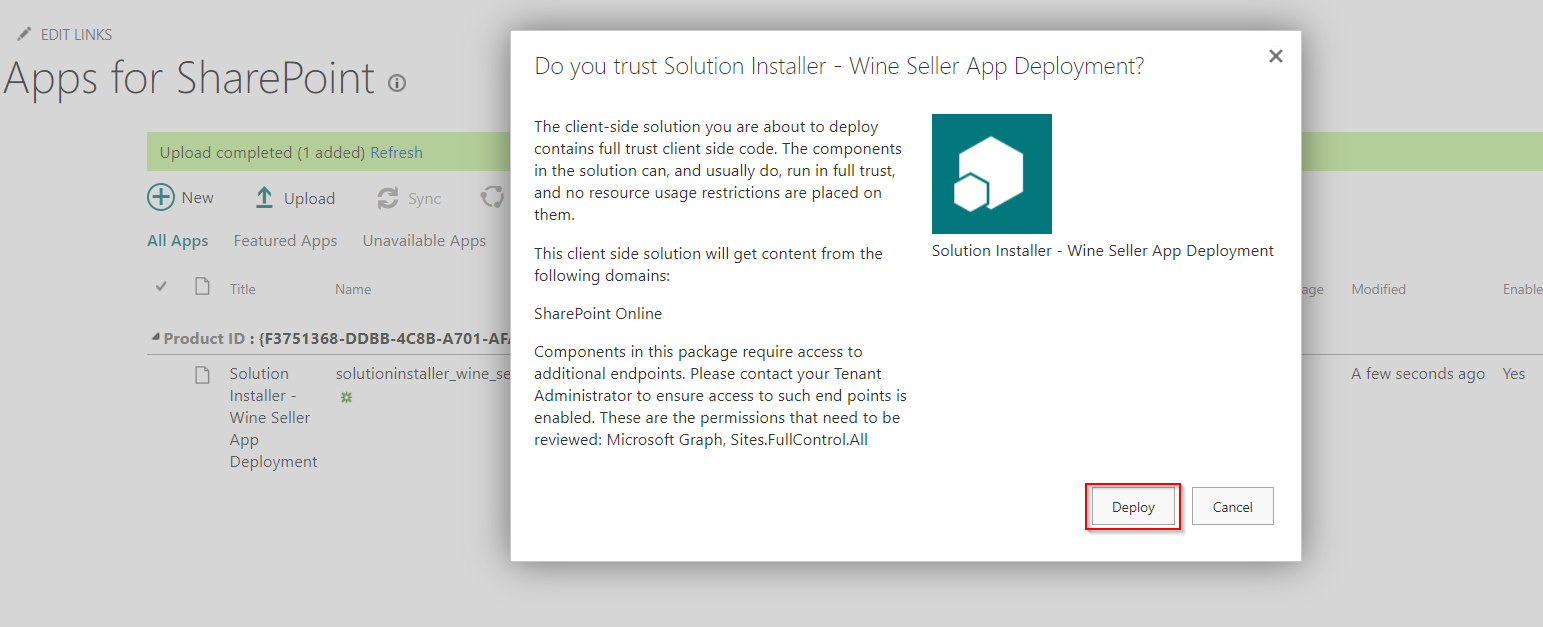Open EDIT LINKS pencil icon
1543x627 pixels.
(x=24, y=34)
